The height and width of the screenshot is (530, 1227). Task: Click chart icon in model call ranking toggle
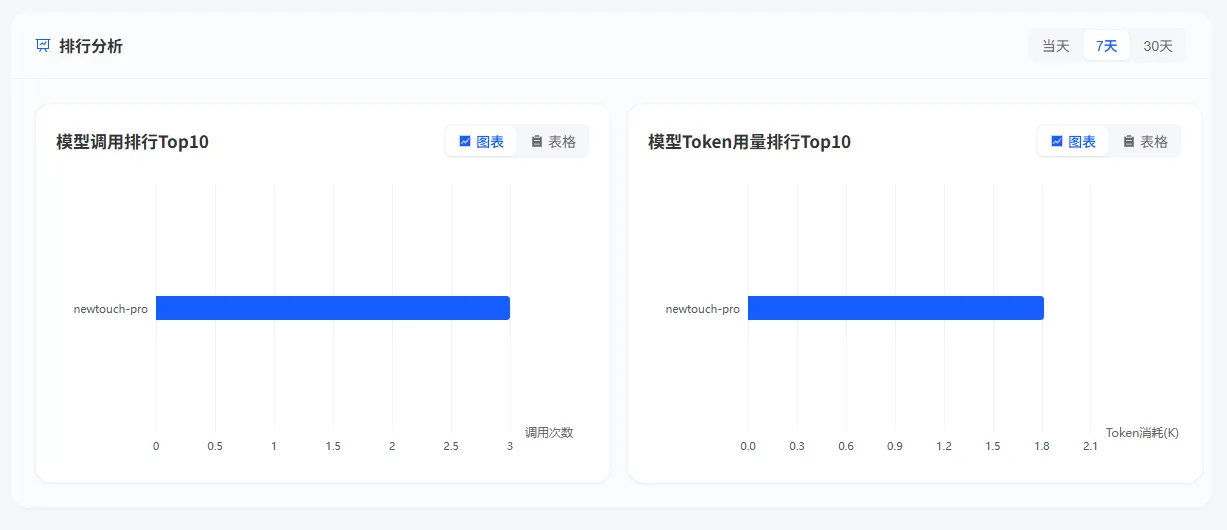[x=465, y=141]
